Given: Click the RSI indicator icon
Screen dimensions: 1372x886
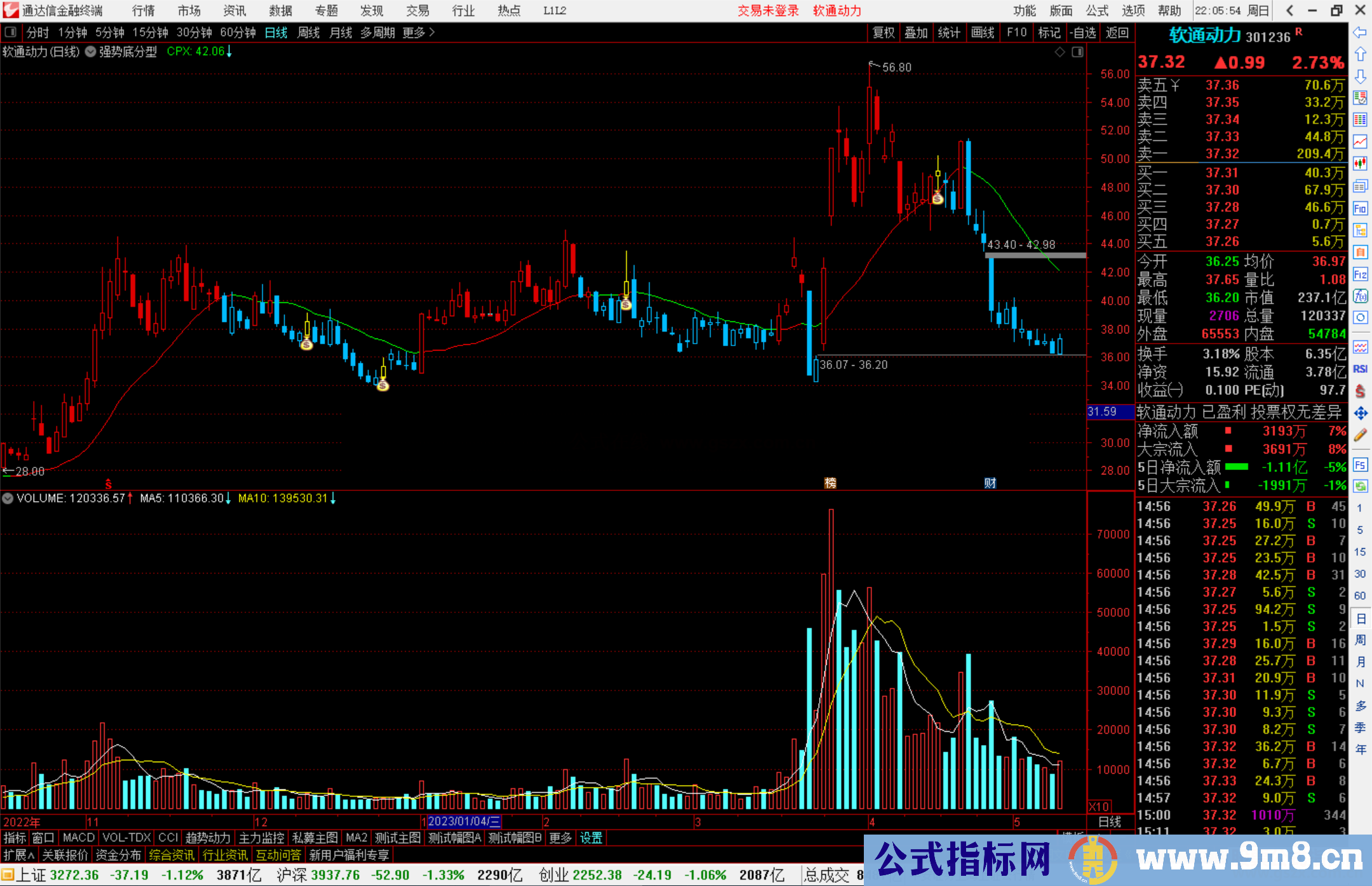Looking at the screenshot, I should pos(1360,369).
